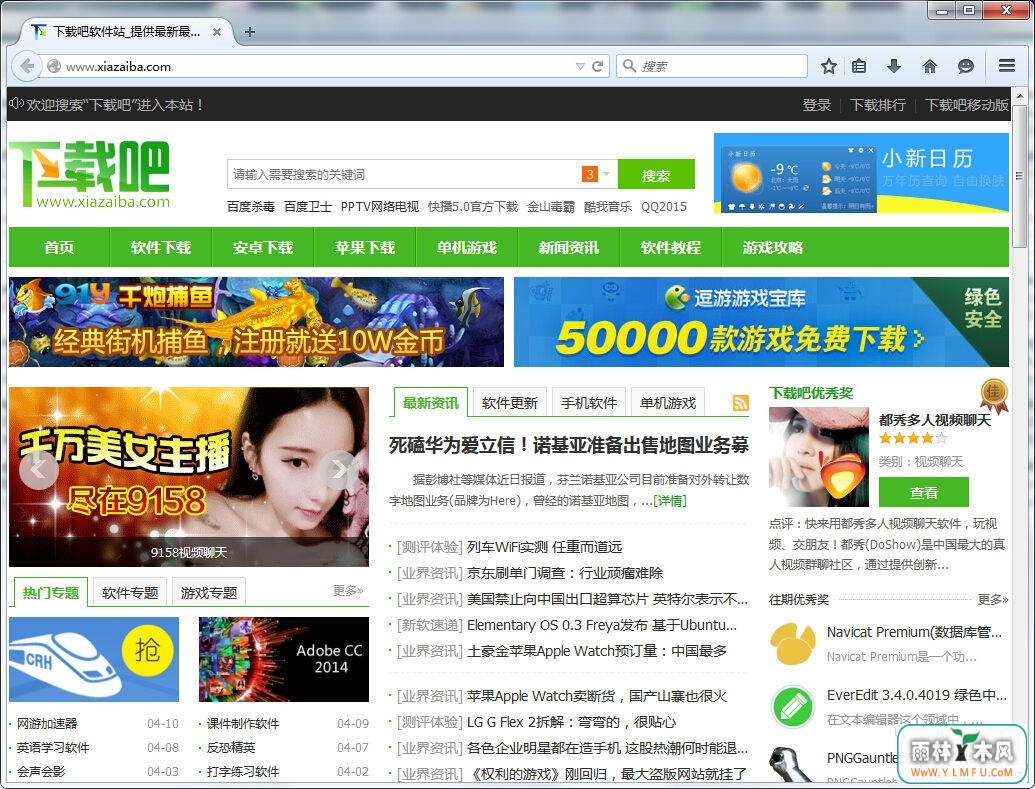Open the 逗游游戏宝库 50000款 banner
Viewport: 1035px width, 789px height.
coord(761,322)
